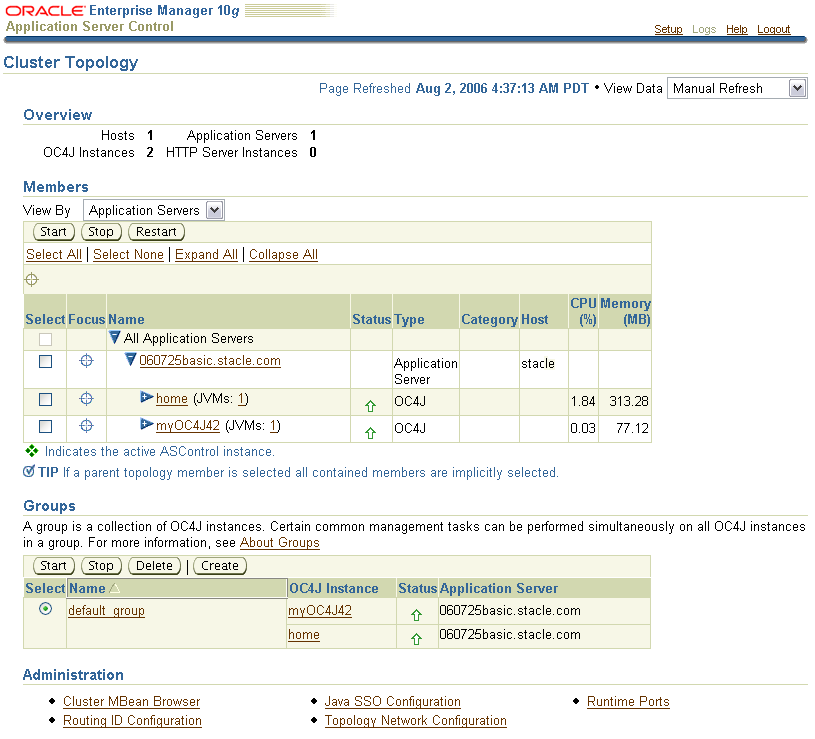Open Cluster MBean Browser link

(x=132, y=702)
